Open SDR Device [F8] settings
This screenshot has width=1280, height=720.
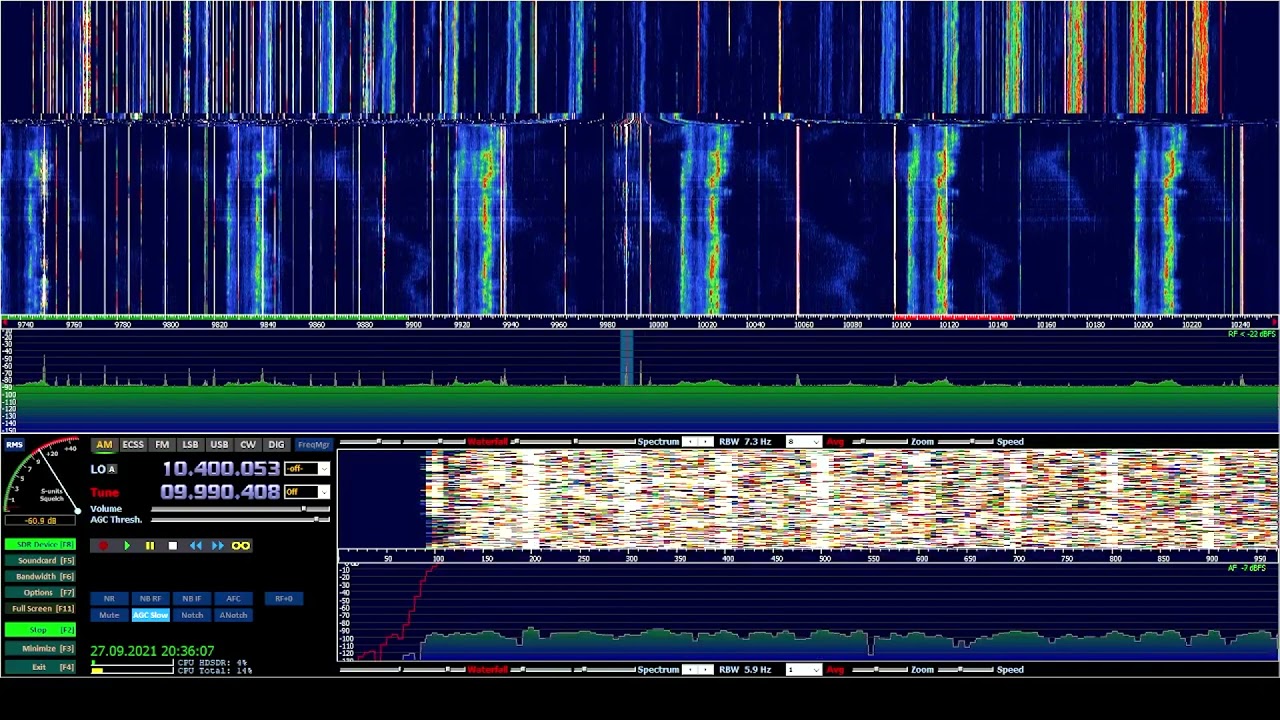click(40, 545)
